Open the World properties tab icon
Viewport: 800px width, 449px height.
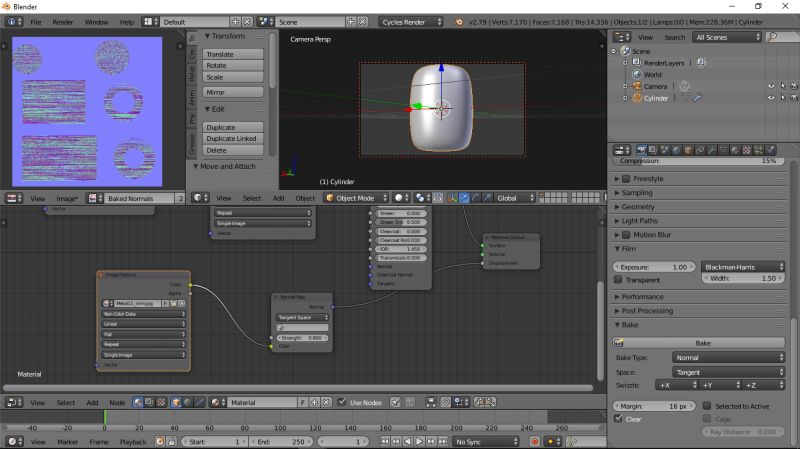676,150
